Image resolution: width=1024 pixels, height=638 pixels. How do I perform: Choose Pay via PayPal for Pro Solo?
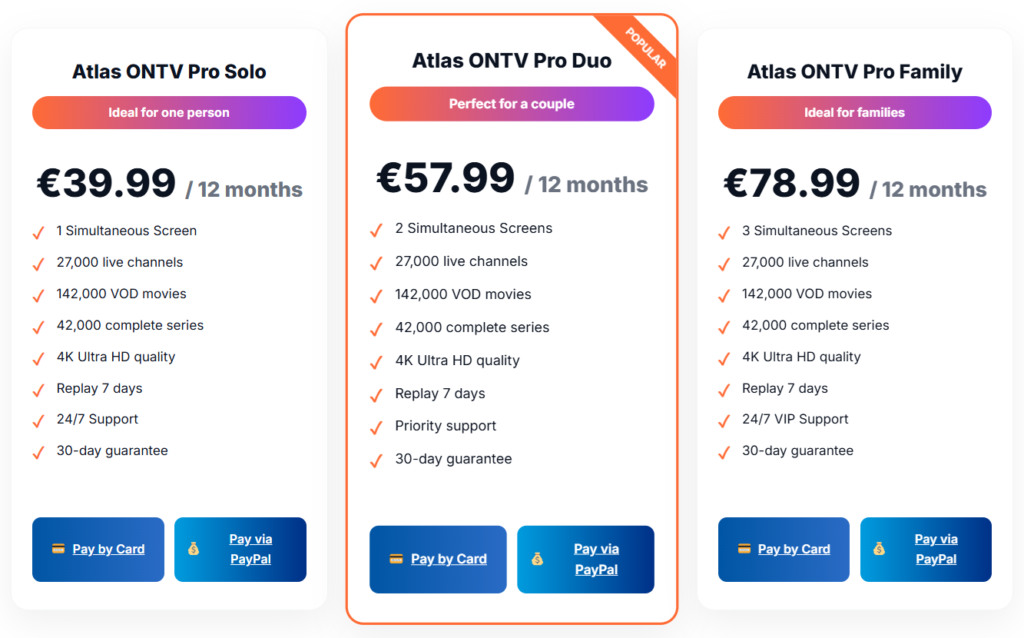click(x=250, y=549)
